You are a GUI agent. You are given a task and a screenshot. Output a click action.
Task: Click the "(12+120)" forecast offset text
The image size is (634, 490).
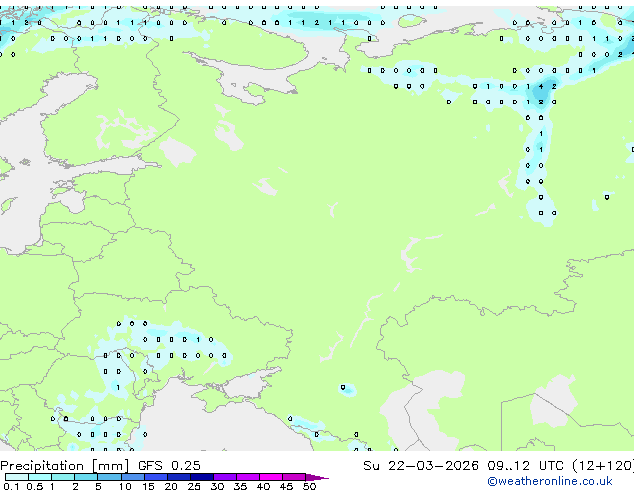point(603,466)
